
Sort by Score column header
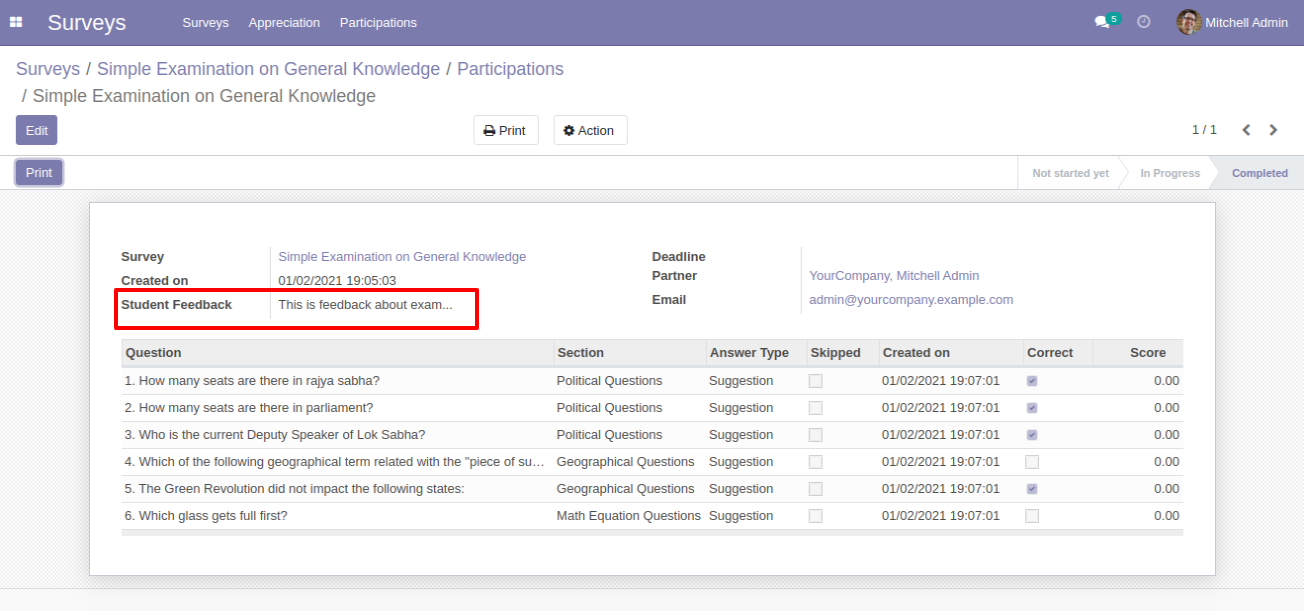1138,353
